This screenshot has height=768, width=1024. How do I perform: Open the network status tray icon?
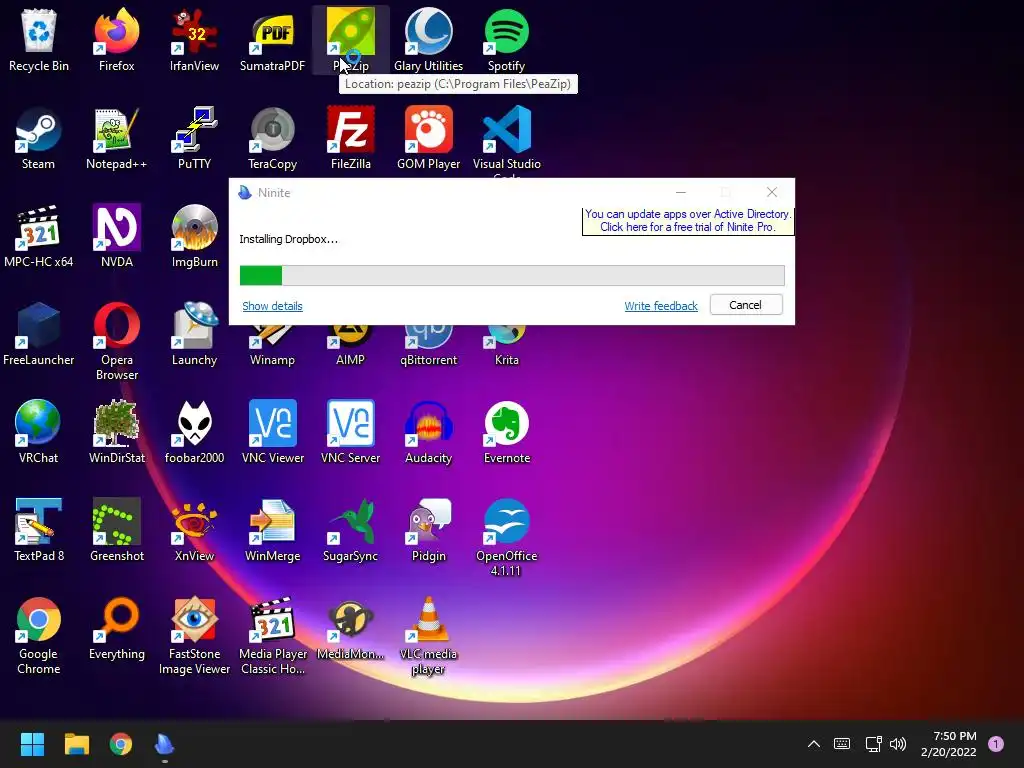coord(873,744)
